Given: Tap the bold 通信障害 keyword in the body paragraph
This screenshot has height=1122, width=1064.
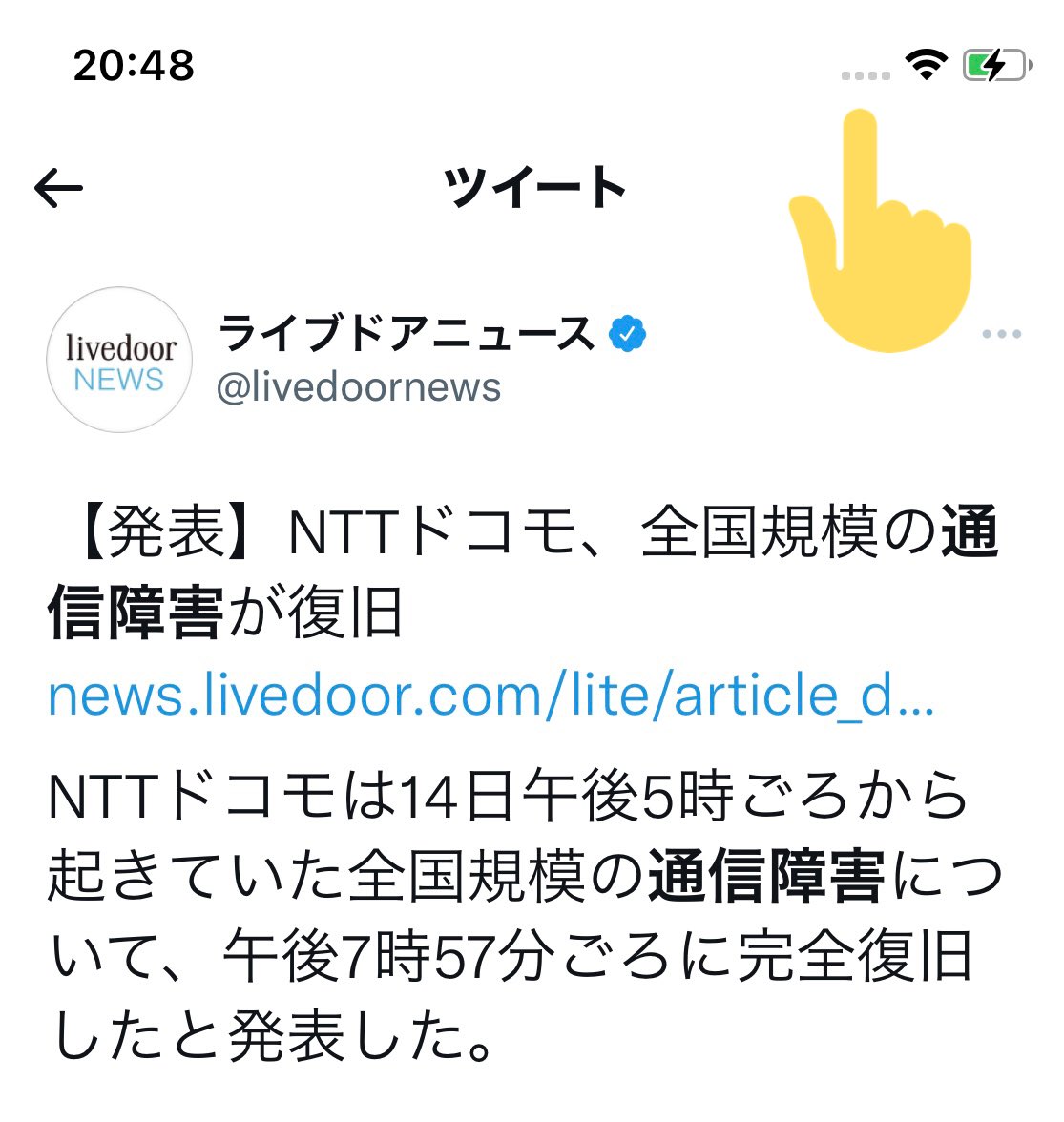Looking at the screenshot, I should click(x=767, y=876).
